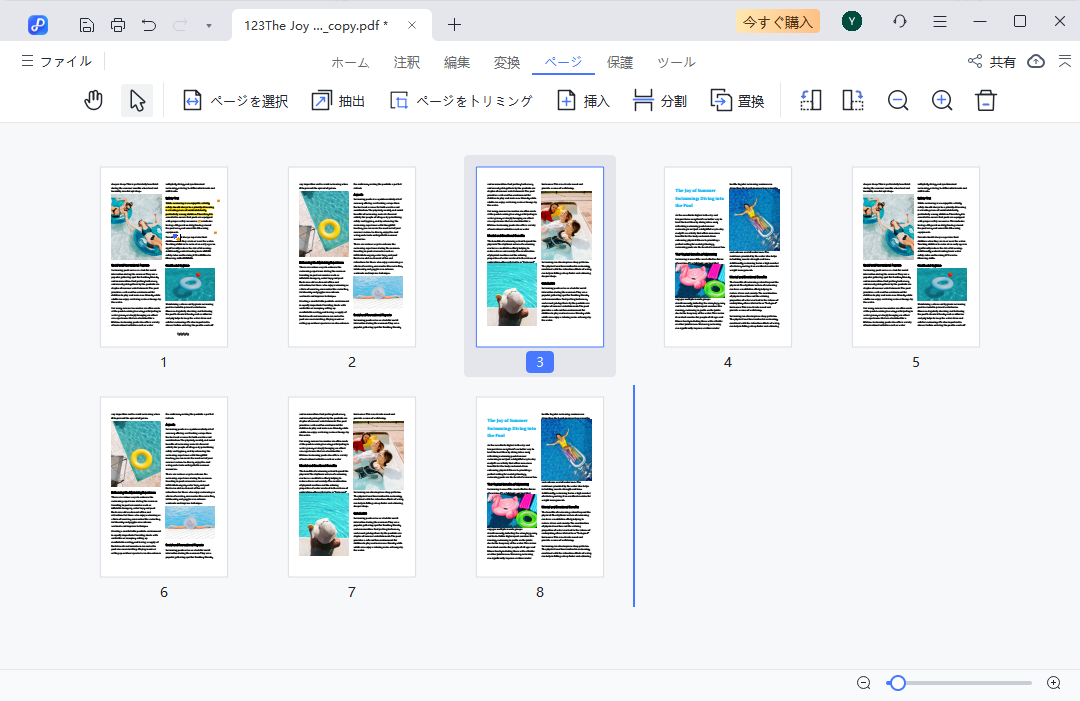Screen dimensions: 1080x701
Task: Print the document using the printer icon
Action: [x=118, y=25]
